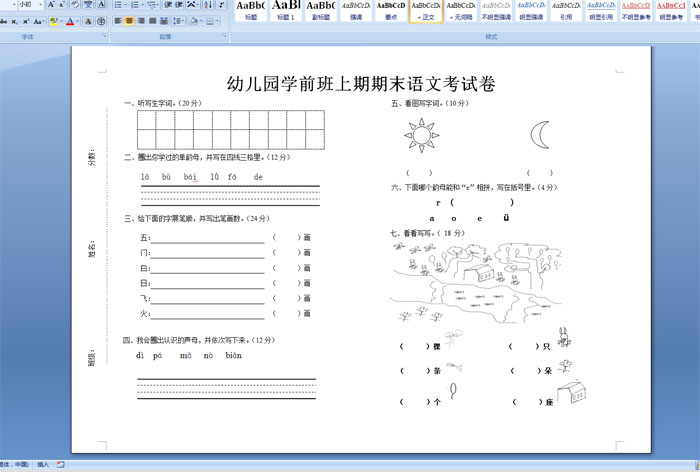Viewport: 700px width, 472px height.
Task: Click the Decrease Indent icon
Action: click(x=168, y=5)
